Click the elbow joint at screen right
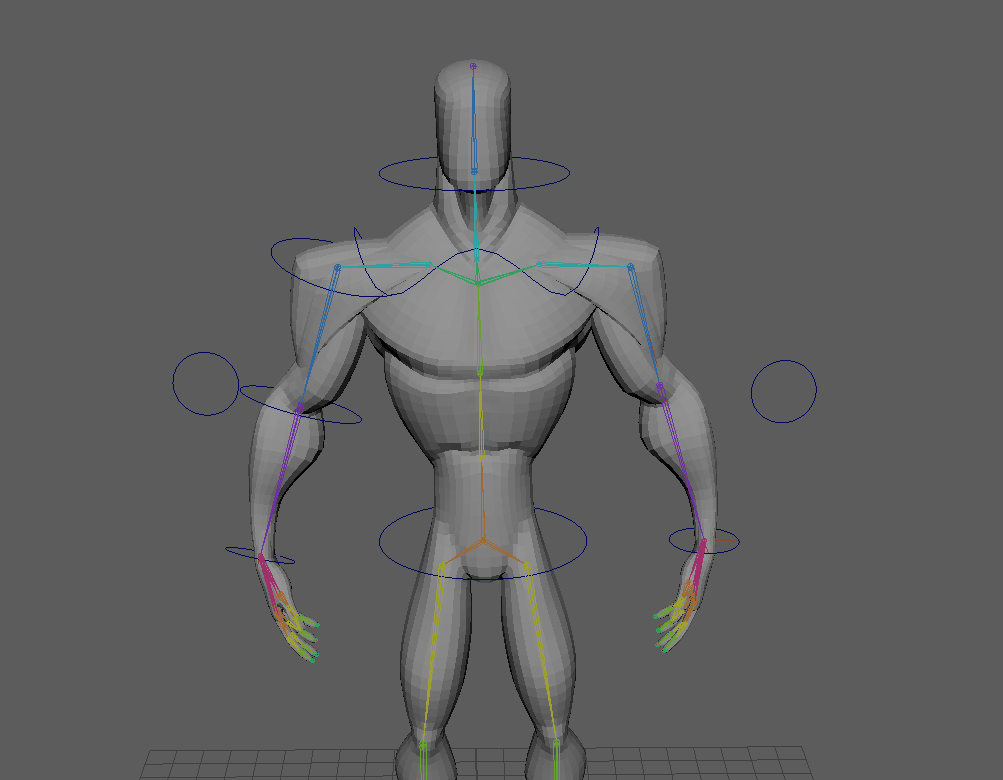The width and height of the screenshot is (1003, 780). tap(661, 385)
